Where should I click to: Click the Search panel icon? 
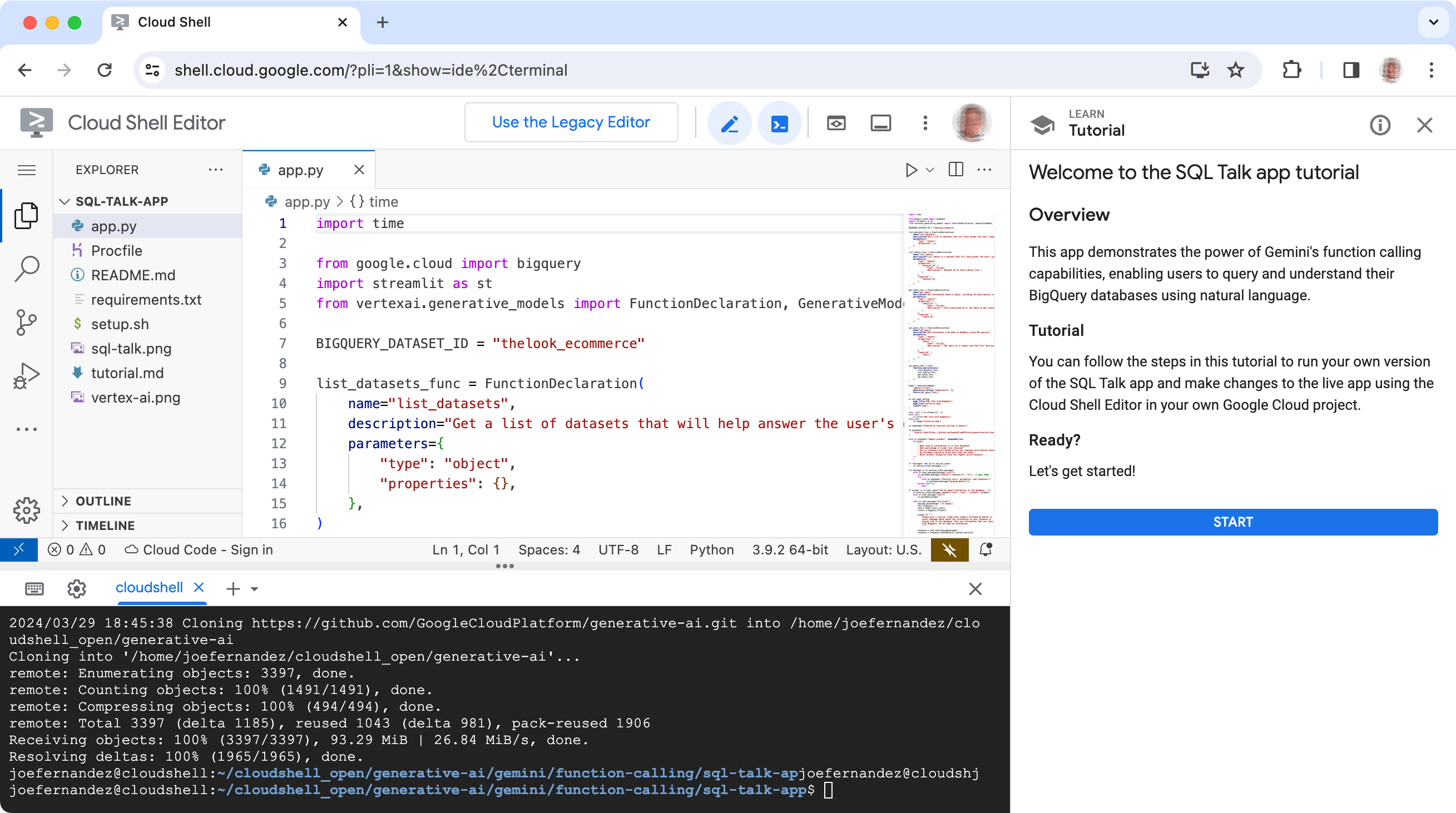(27, 269)
